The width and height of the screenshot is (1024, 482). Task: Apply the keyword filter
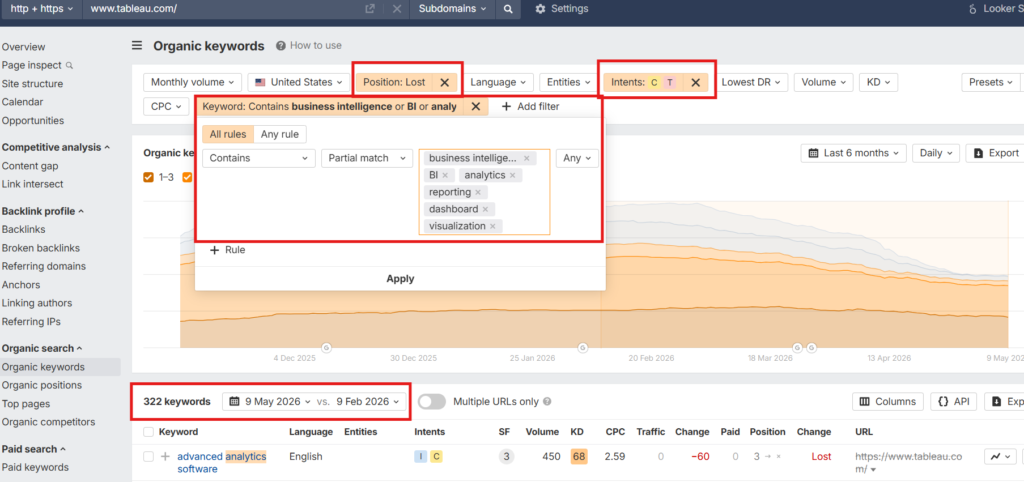coord(400,279)
